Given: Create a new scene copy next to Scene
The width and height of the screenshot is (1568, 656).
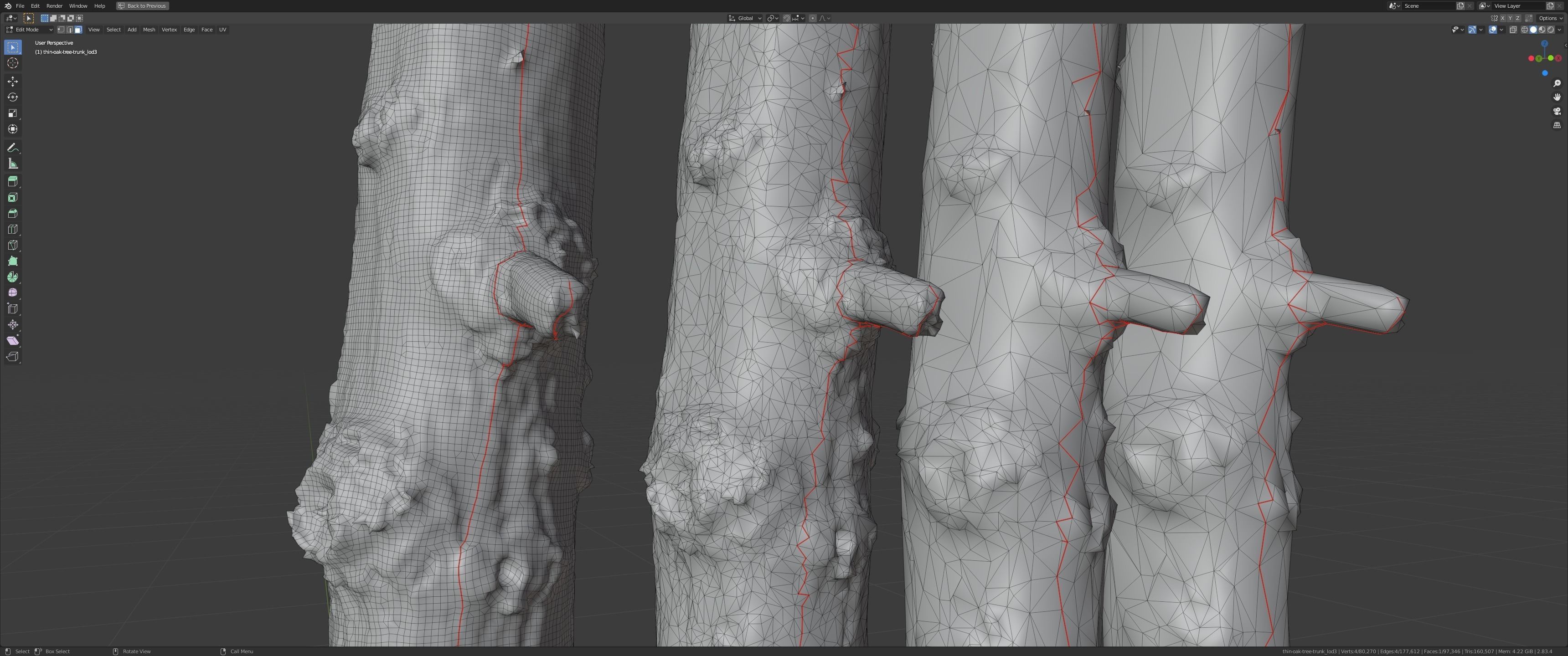Looking at the screenshot, I should 1460,5.
